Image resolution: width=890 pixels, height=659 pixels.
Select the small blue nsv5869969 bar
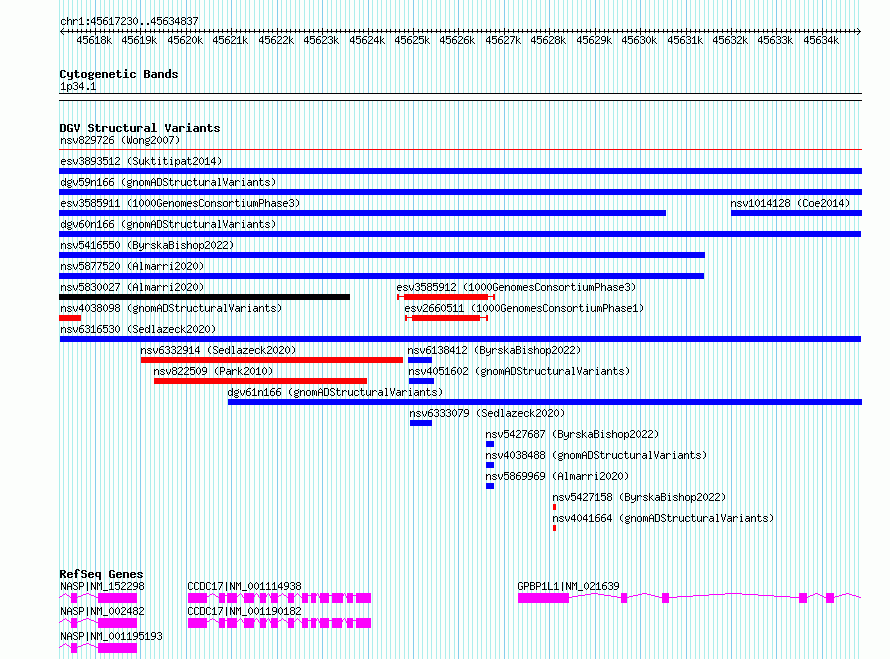490,486
